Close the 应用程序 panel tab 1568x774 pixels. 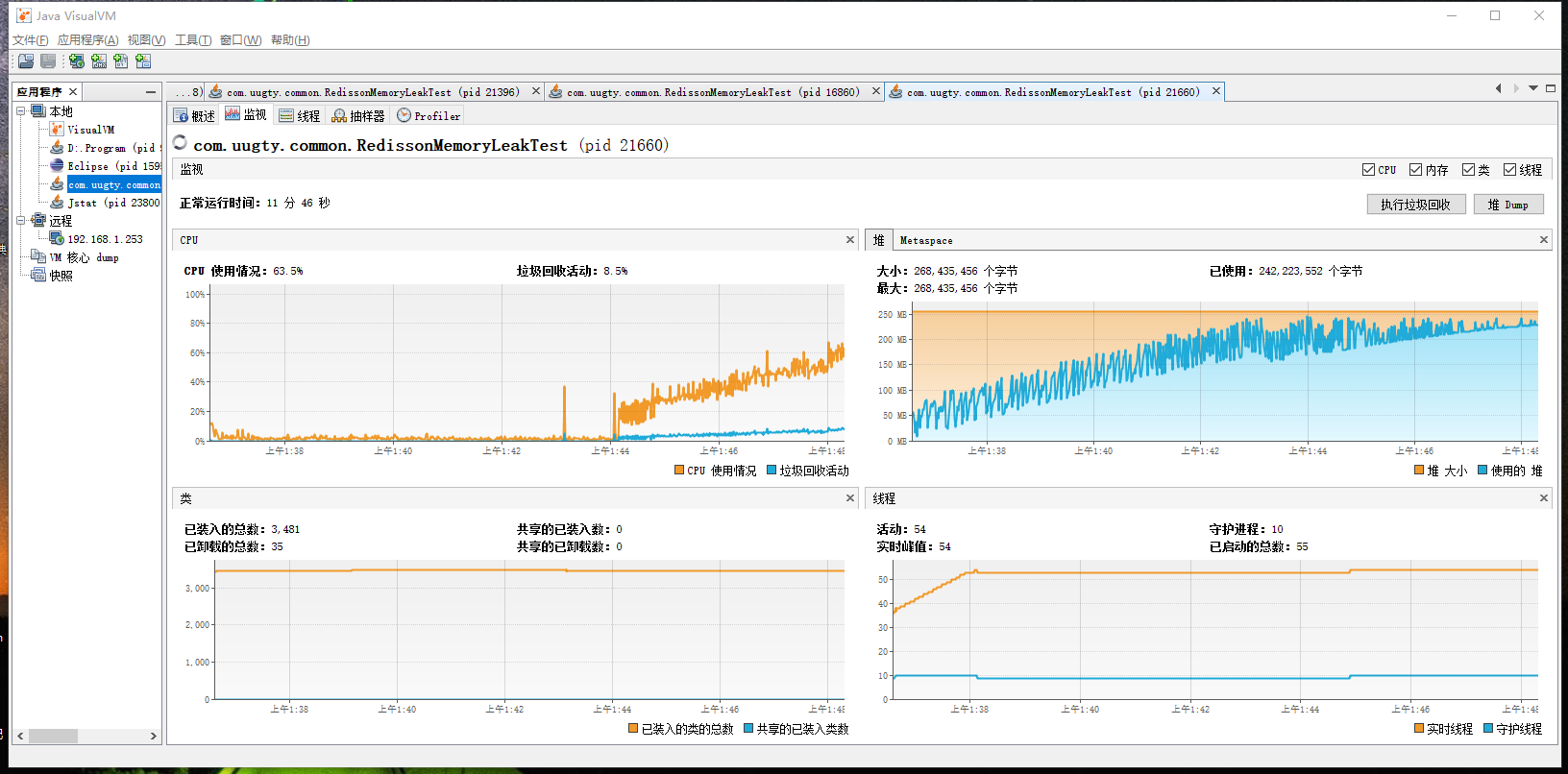click(x=73, y=92)
